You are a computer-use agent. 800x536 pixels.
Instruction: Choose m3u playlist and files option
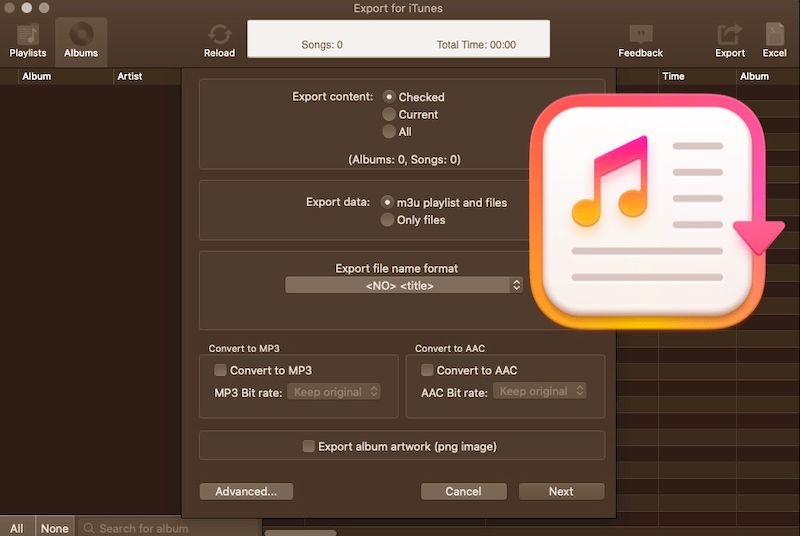tap(387, 202)
